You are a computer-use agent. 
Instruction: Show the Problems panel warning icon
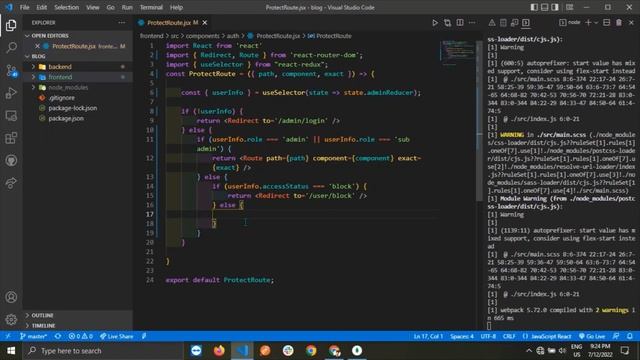point(492,23)
